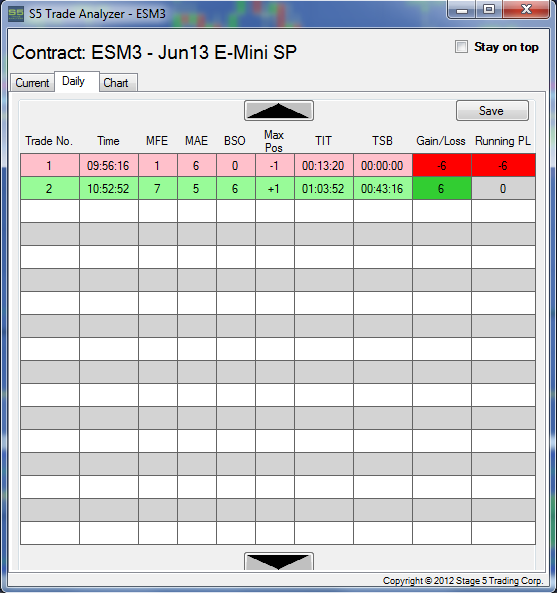Click Max Pos value -1
The height and width of the screenshot is (593, 557).
(275, 165)
